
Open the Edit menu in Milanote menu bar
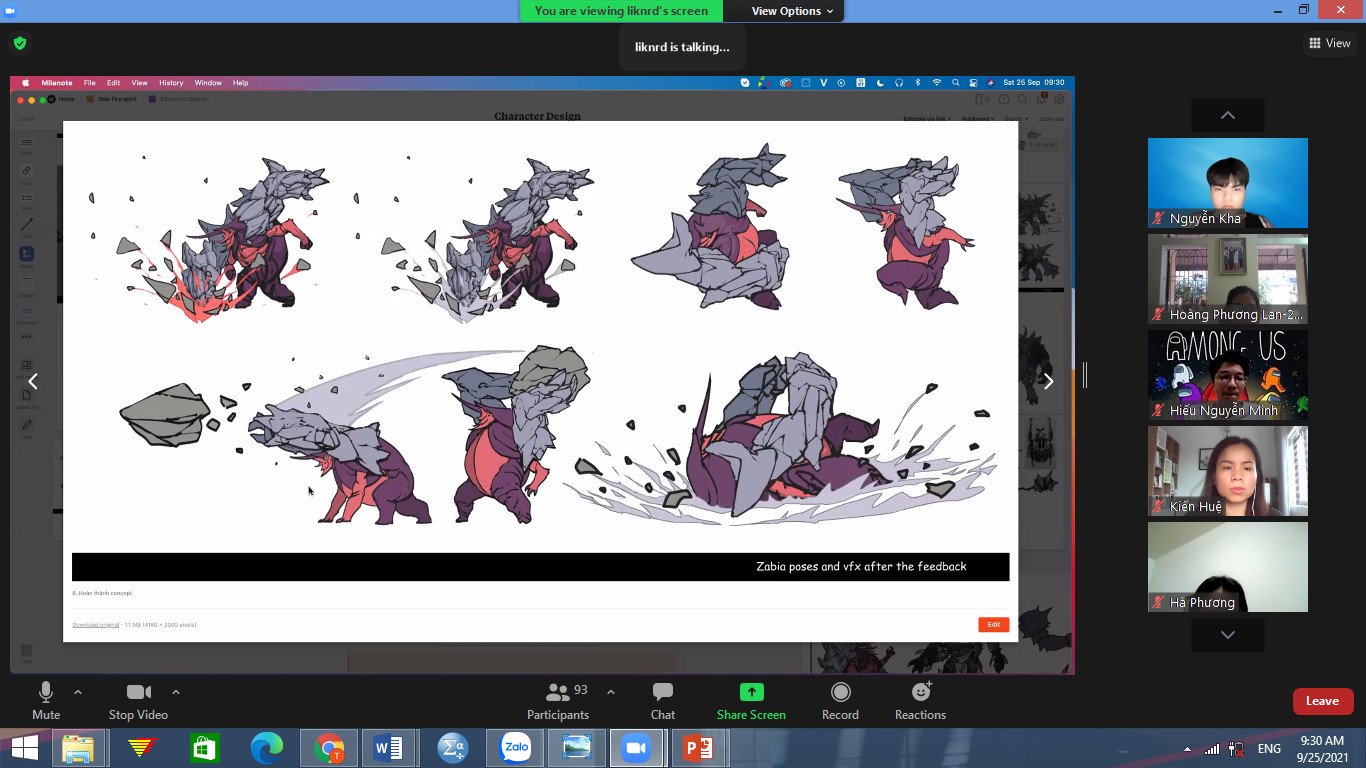tap(114, 83)
